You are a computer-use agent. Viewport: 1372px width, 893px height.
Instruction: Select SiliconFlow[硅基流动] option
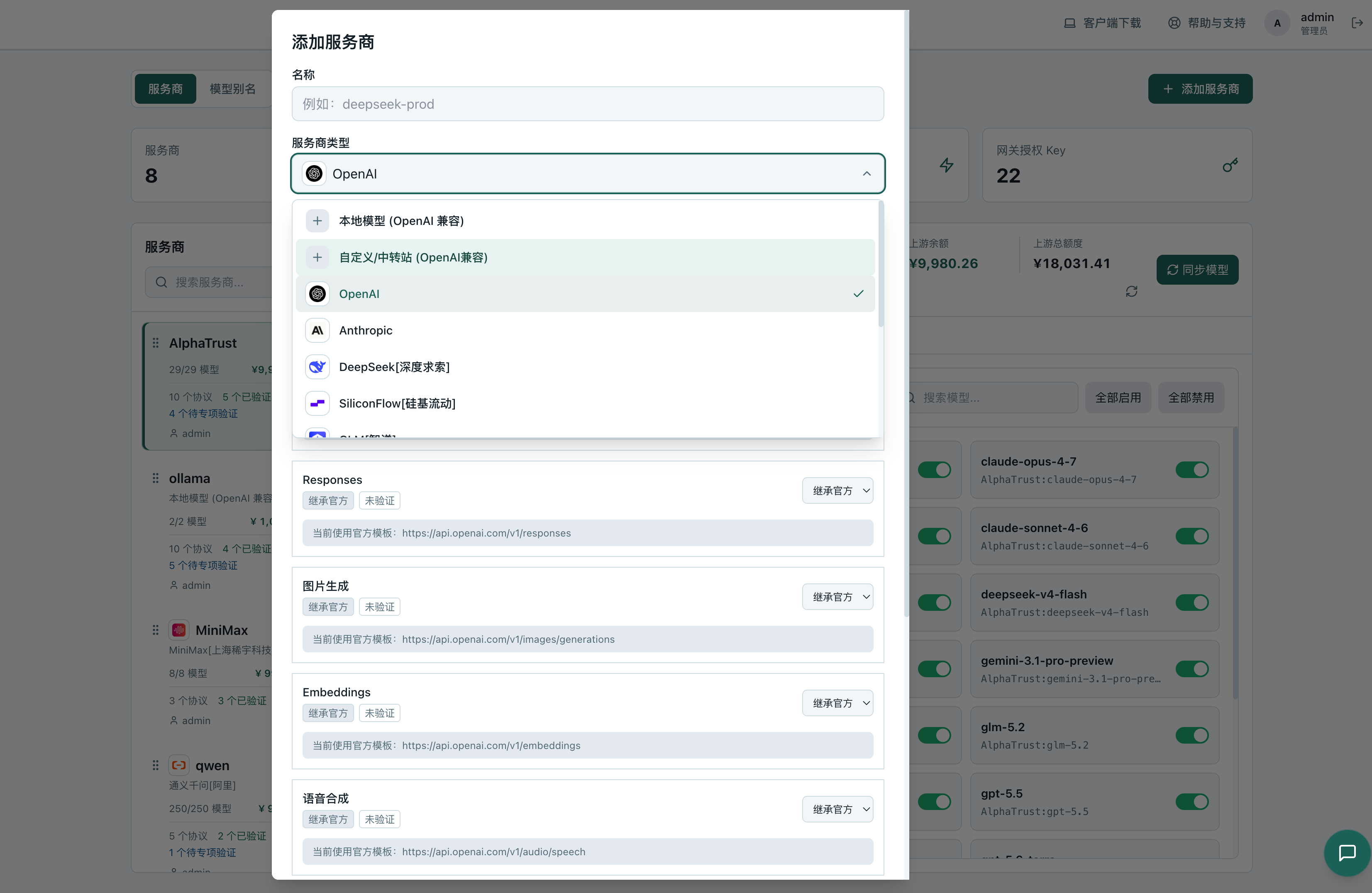click(x=586, y=403)
